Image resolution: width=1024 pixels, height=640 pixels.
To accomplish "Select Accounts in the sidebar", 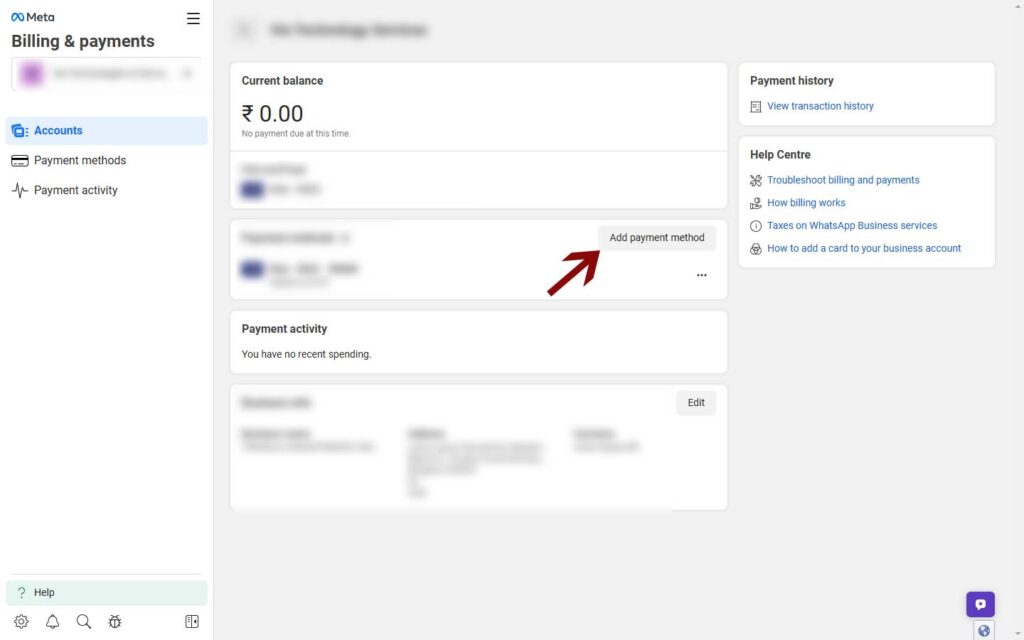I will (106, 131).
